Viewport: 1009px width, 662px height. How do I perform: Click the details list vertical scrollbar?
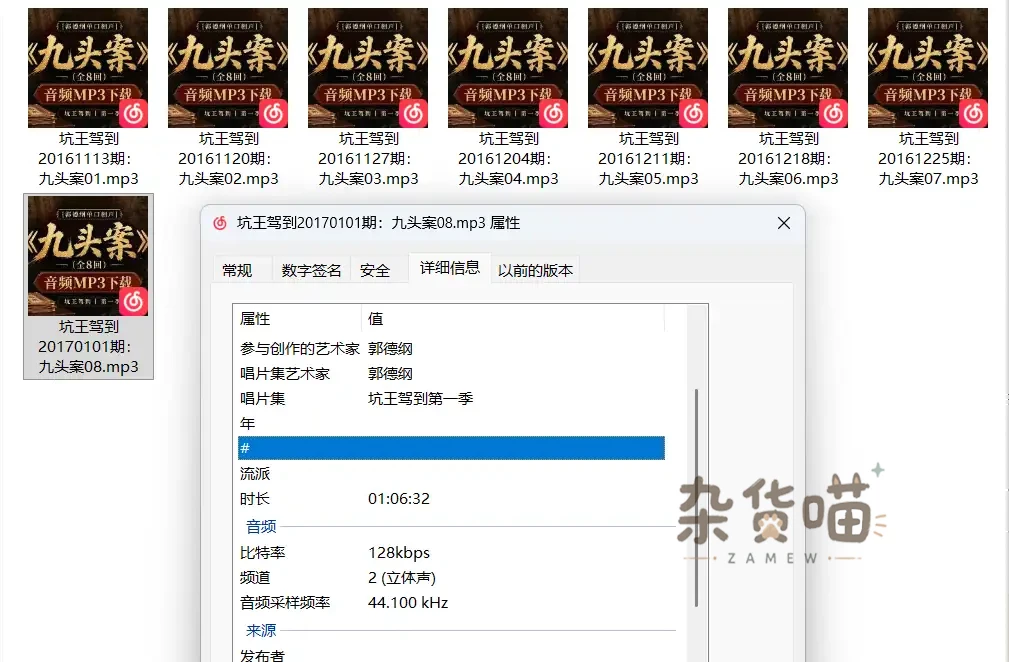pyautogui.click(x=696, y=499)
